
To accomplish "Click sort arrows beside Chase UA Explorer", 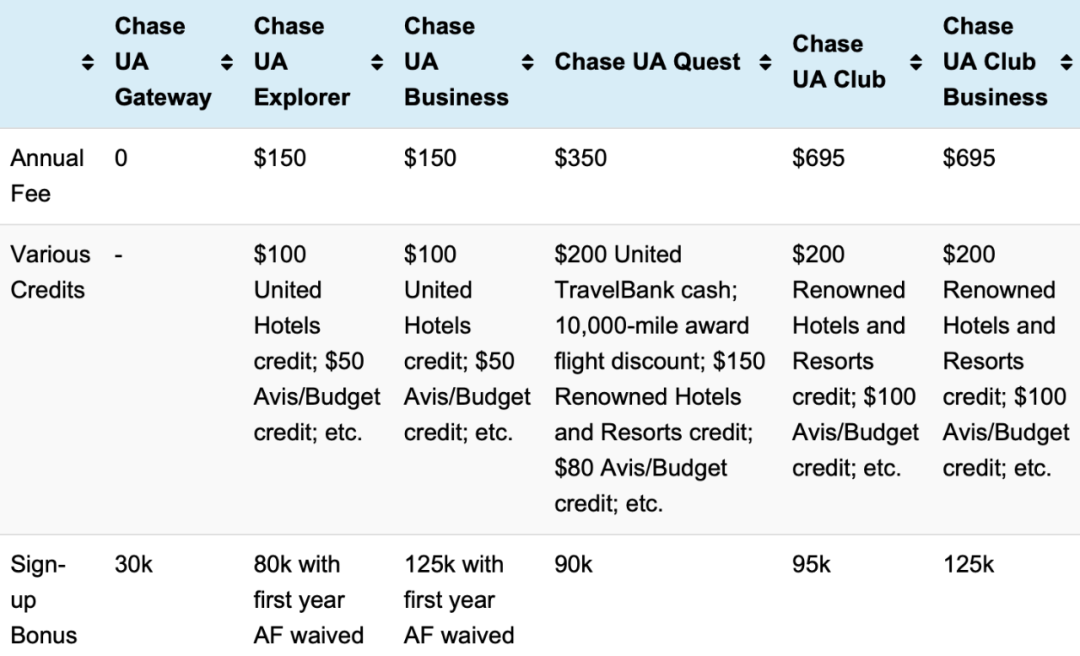I will (377, 62).
